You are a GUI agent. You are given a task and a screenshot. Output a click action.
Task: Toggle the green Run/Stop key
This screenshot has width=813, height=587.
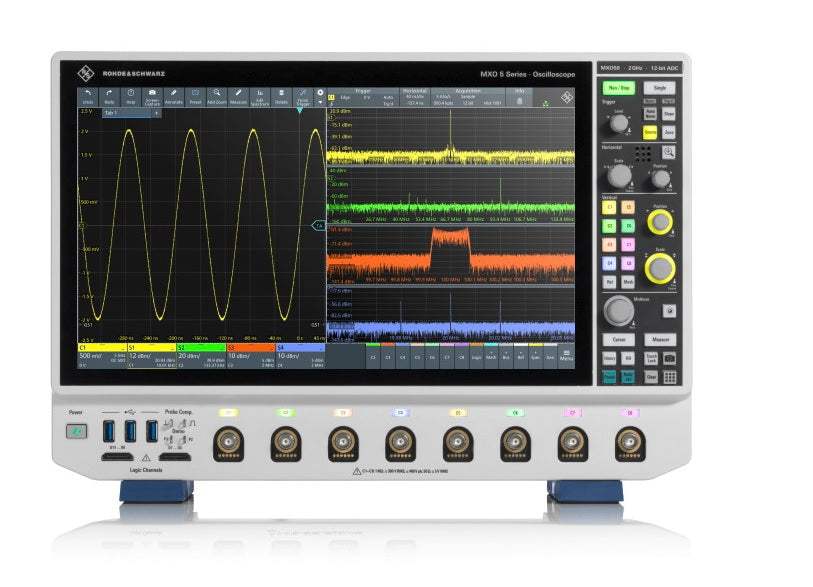pos(618,88)
